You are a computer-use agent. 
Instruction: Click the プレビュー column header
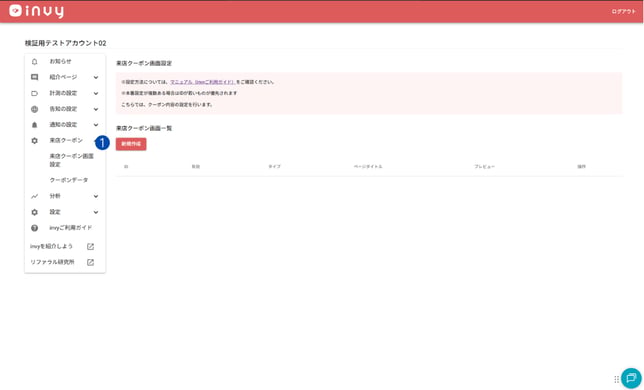(485, 167)
